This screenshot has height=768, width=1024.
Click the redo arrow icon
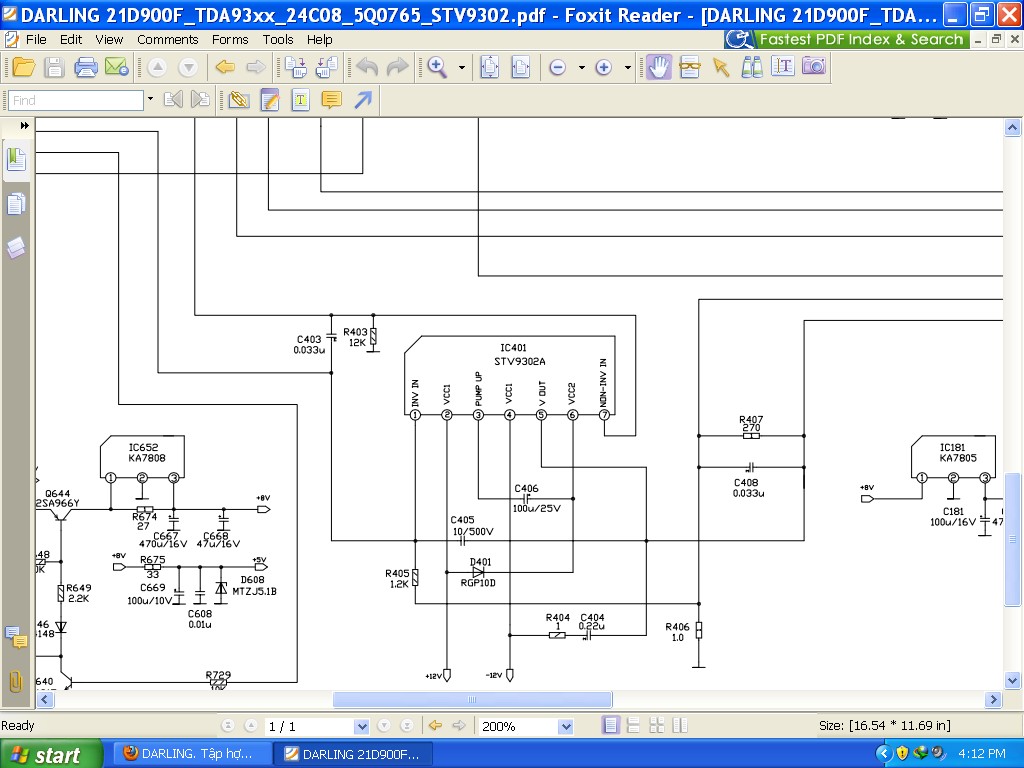[397, 67]
